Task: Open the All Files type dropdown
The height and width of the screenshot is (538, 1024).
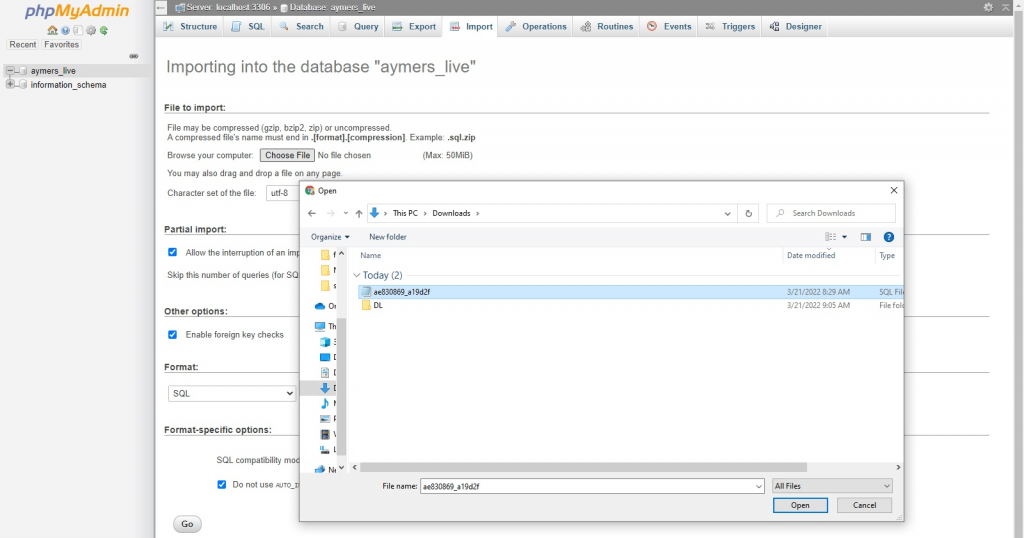Action: [x=832, y=486]
